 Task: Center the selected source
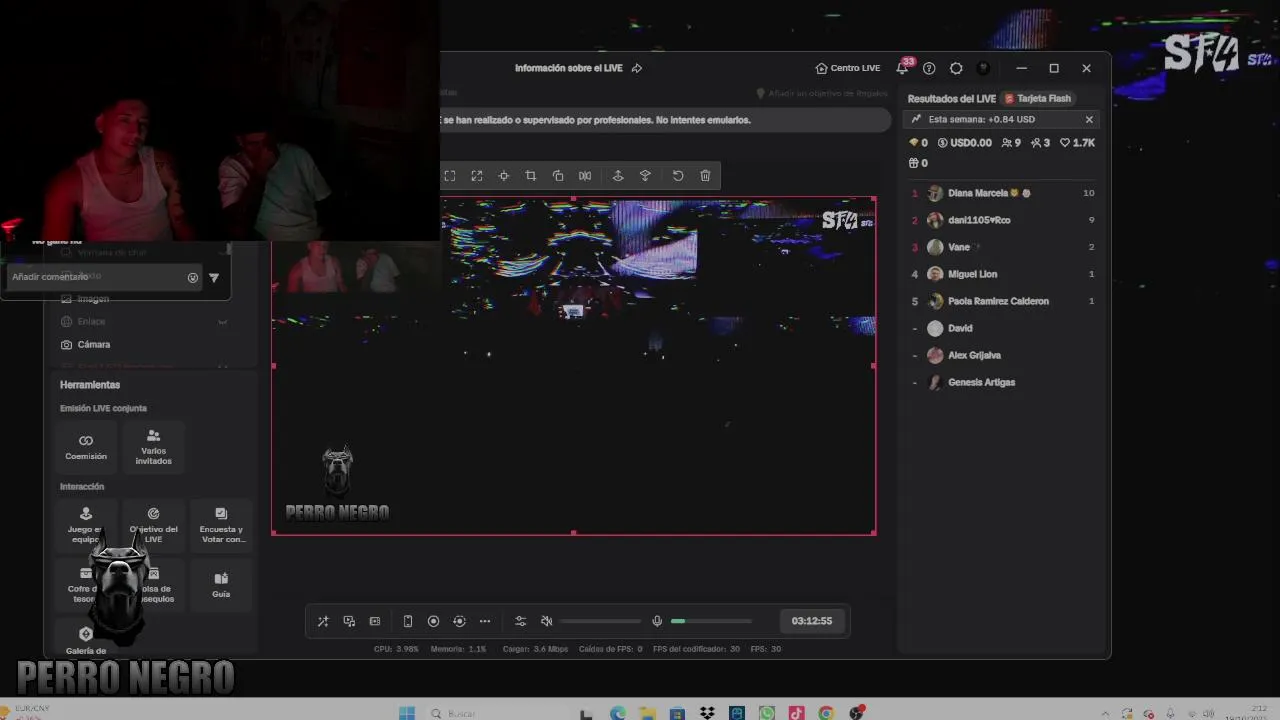click(x=504, y=176)
